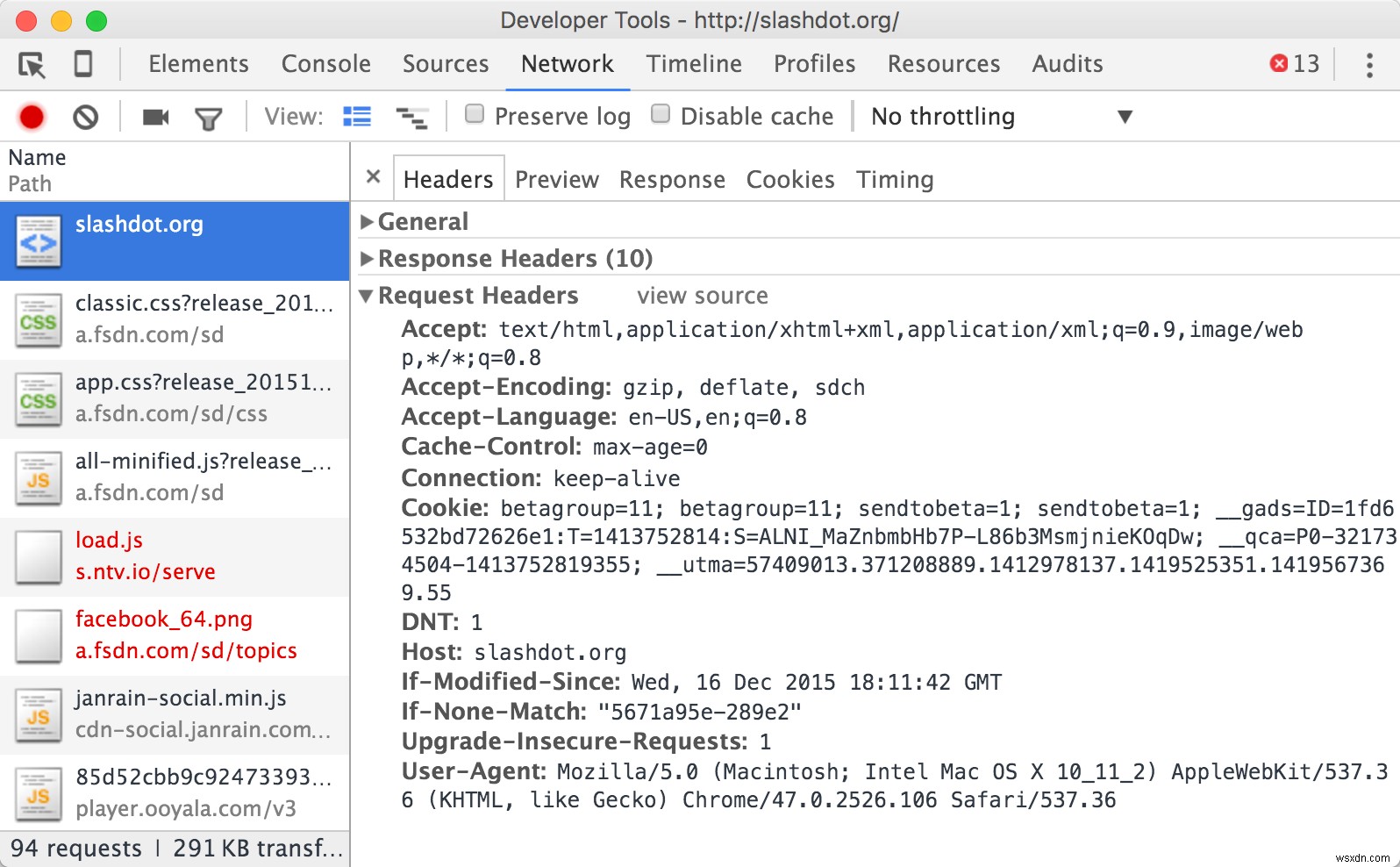This screenshot has width=1400, height=867.
Task: Click the Accept-Encoding header value
Action: (x=744, y=388)
